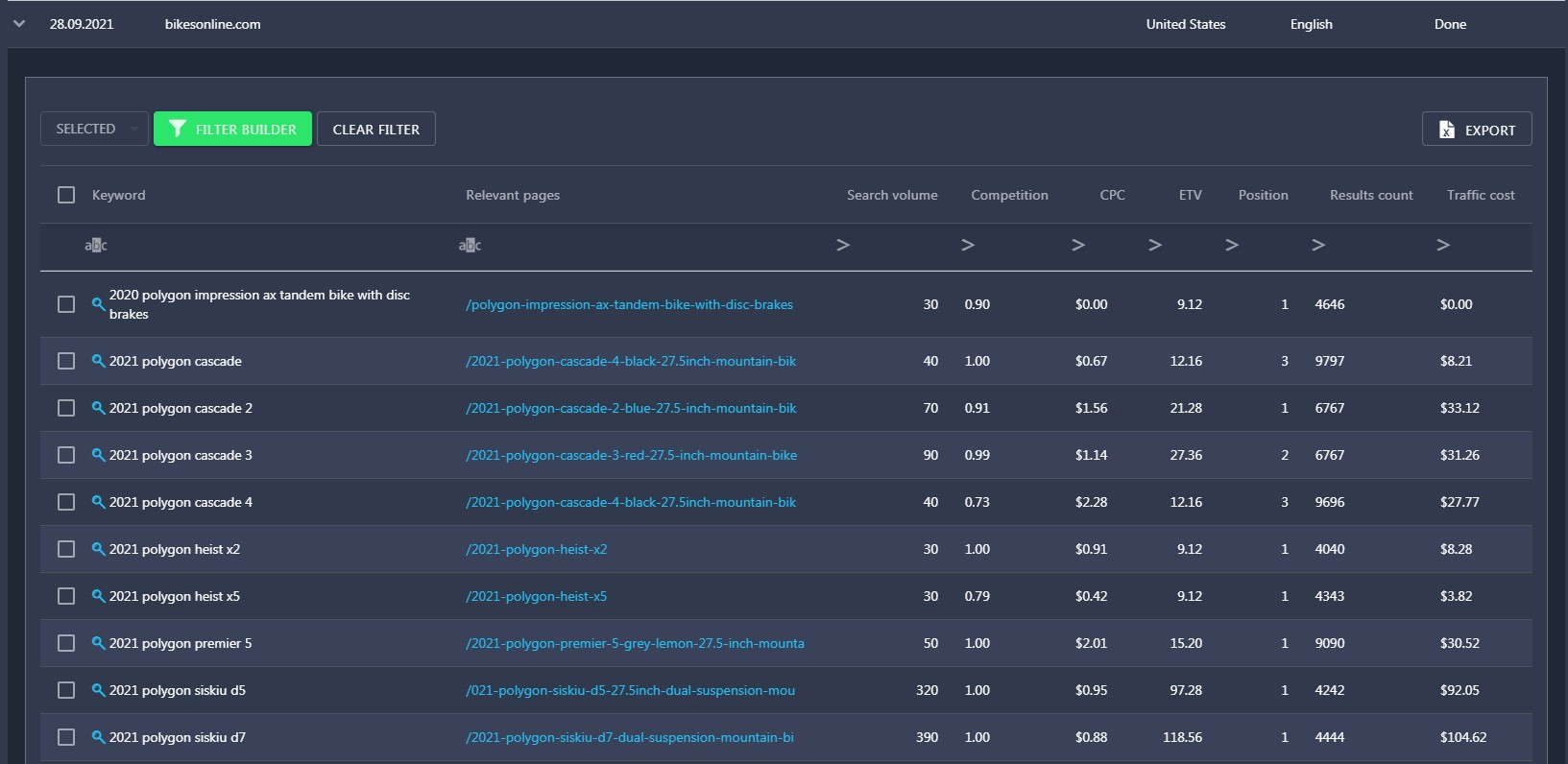Sort by Keyword column header
The height and width of the screenshot is (764, 1568).
point(119,195)
